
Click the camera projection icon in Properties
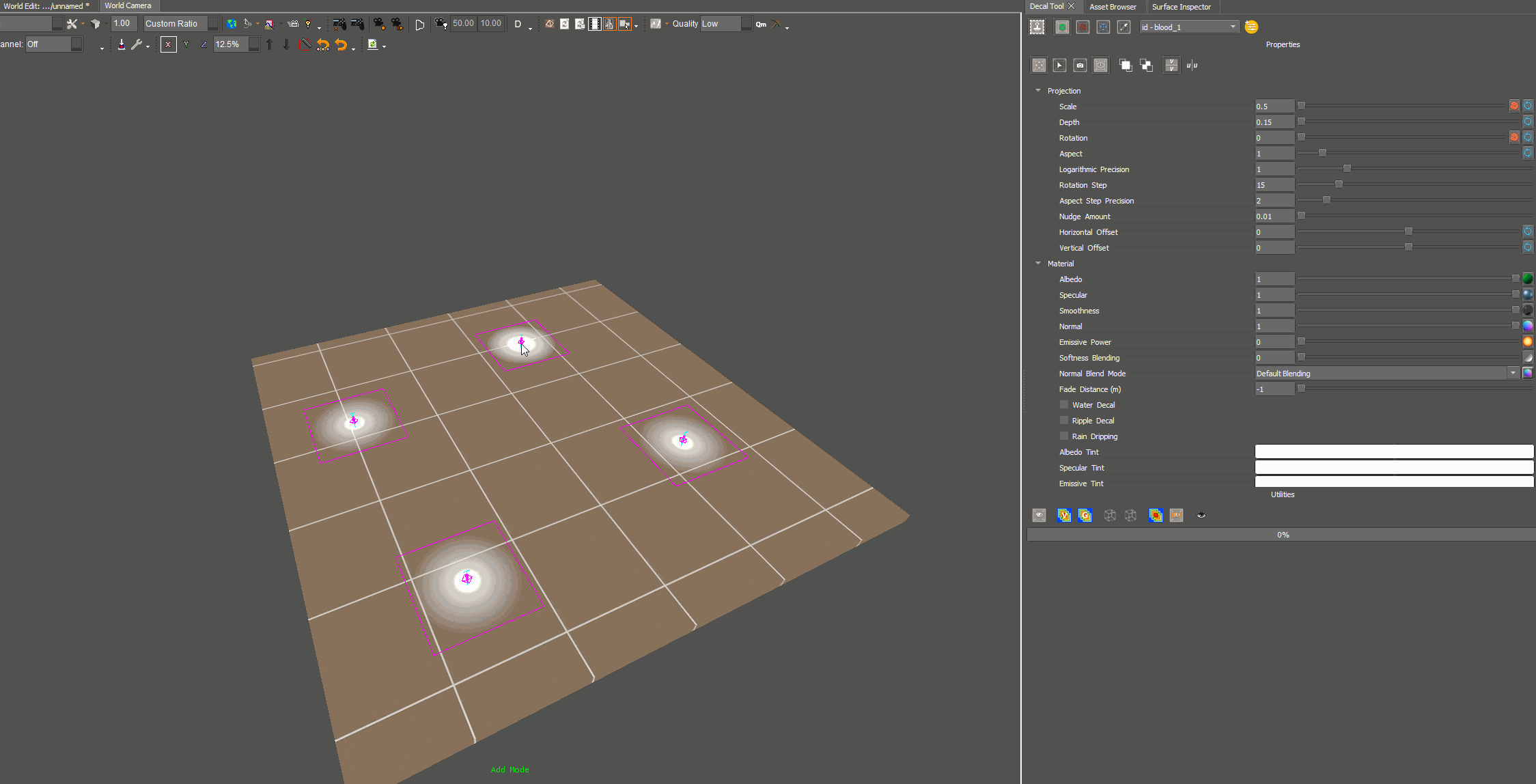tap(1080, 66)
